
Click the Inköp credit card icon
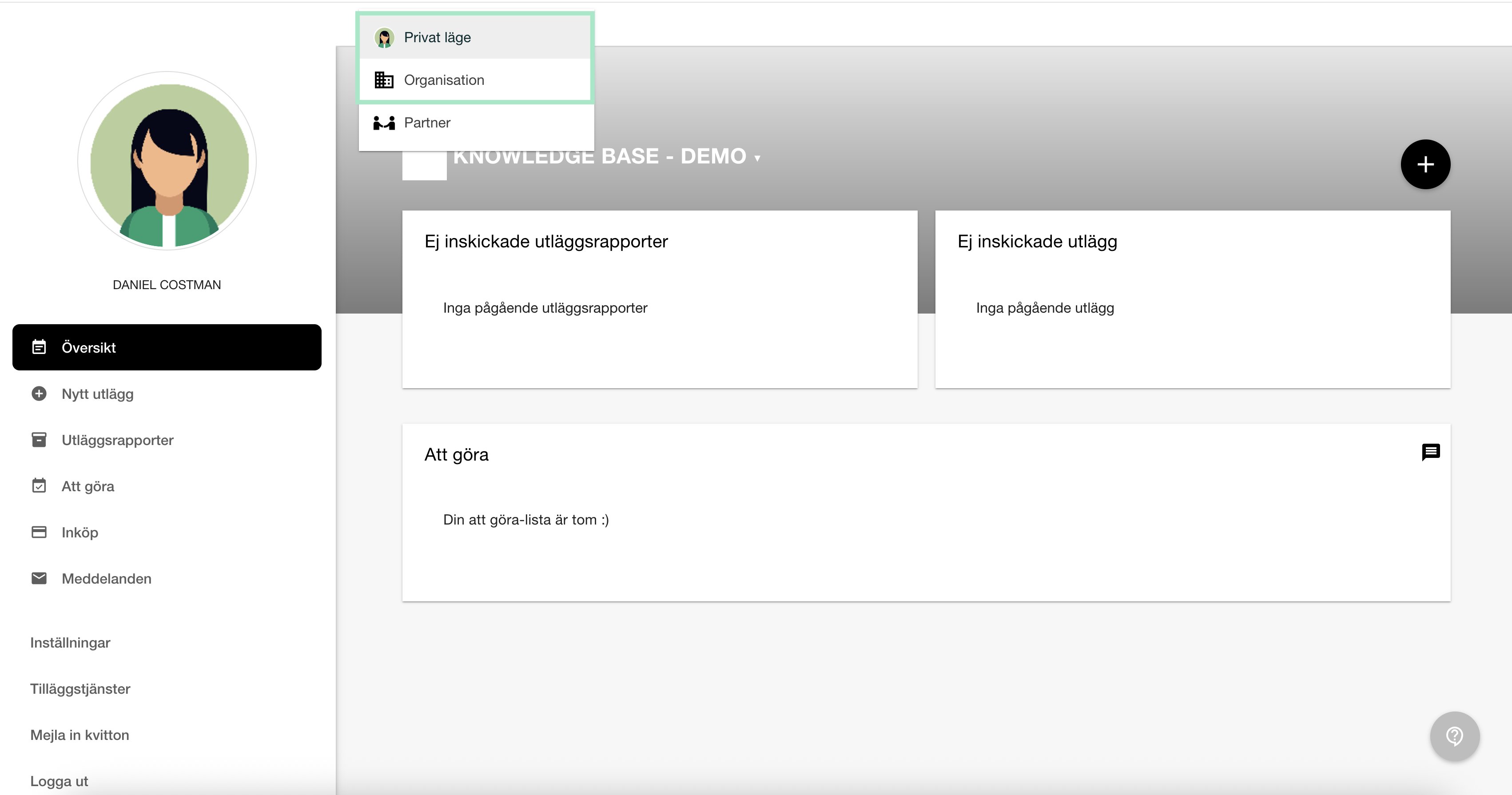[x=39, y=532]
